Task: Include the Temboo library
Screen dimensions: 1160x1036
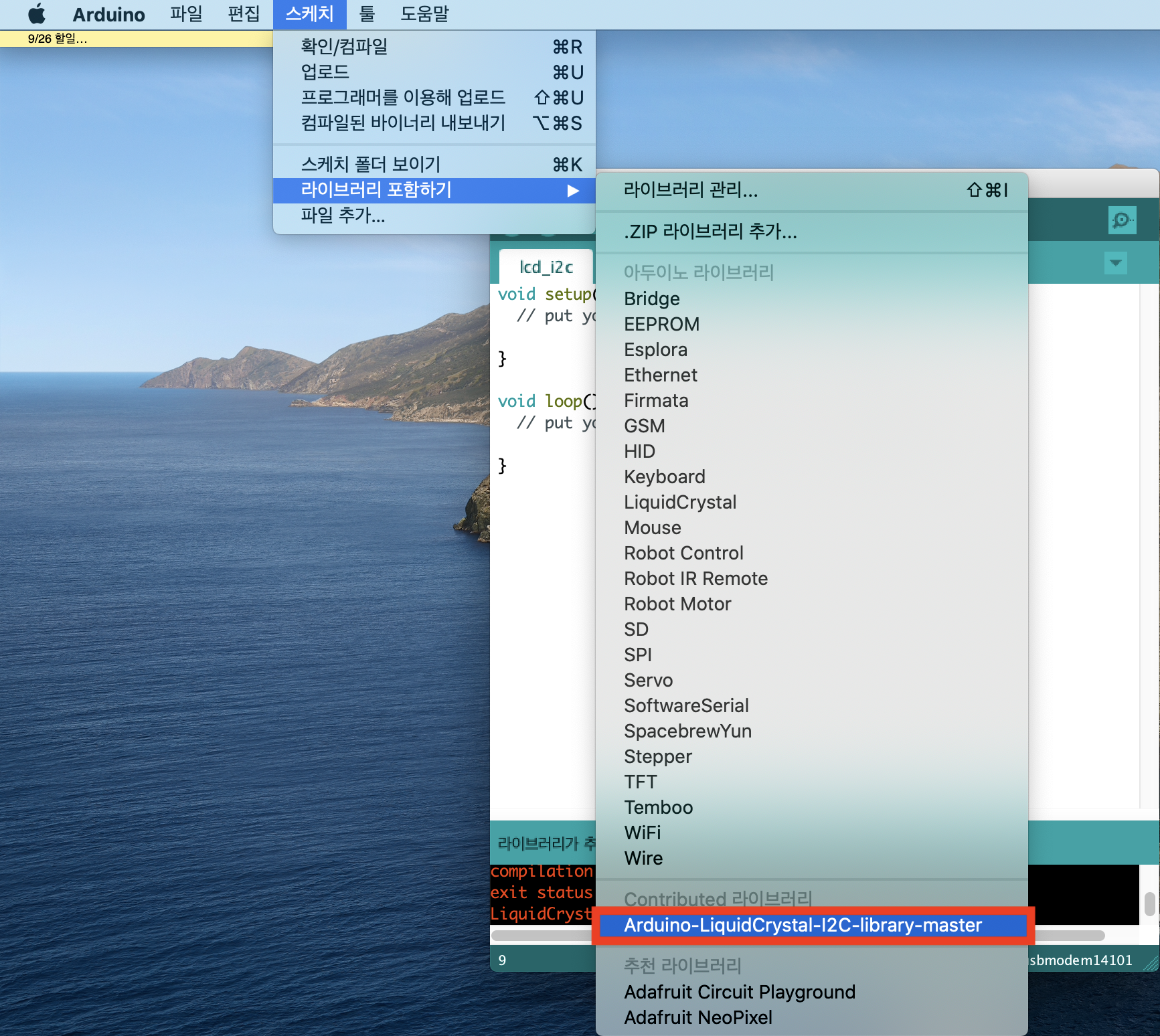Action: point(811,807)
